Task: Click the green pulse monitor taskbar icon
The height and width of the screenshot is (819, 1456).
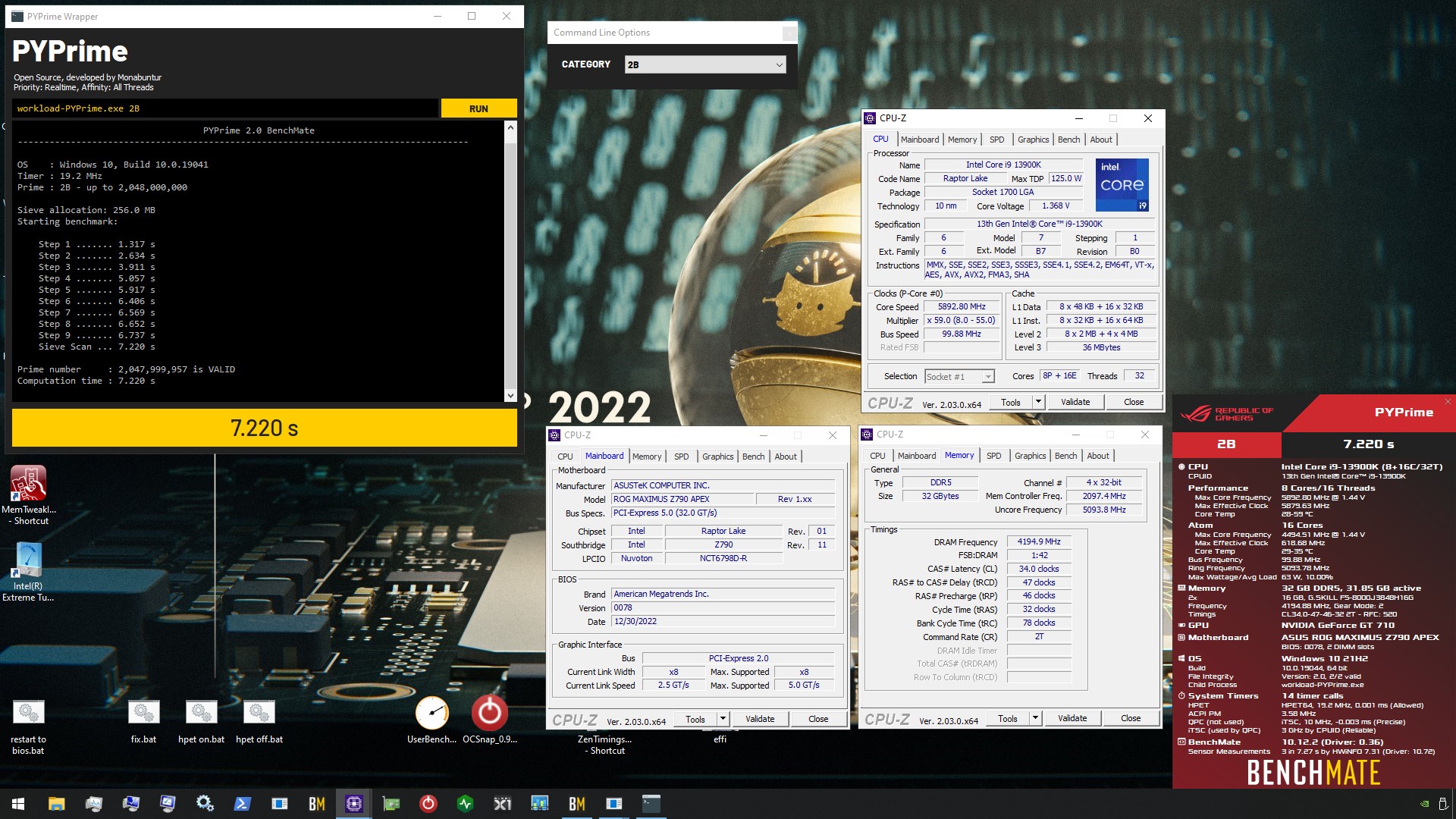Action: [465, 804]
